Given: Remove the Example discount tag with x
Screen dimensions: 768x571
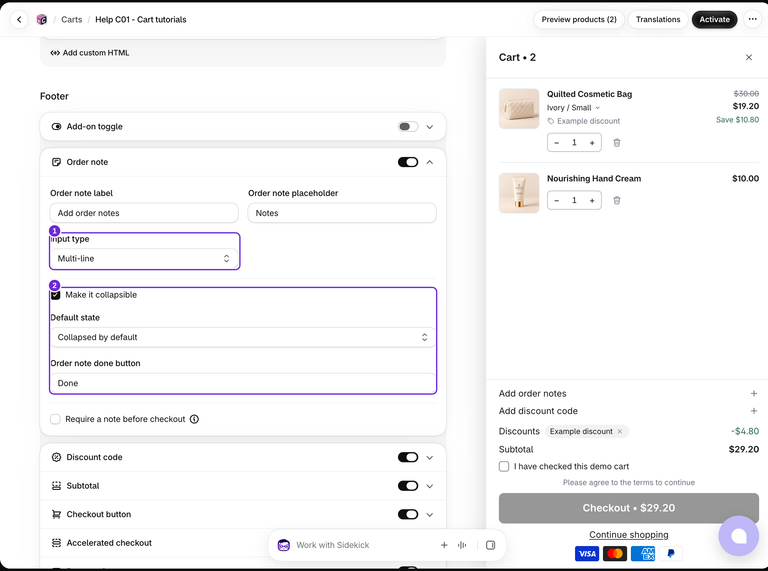Looking at the screenshot, I should click(620, 431).
